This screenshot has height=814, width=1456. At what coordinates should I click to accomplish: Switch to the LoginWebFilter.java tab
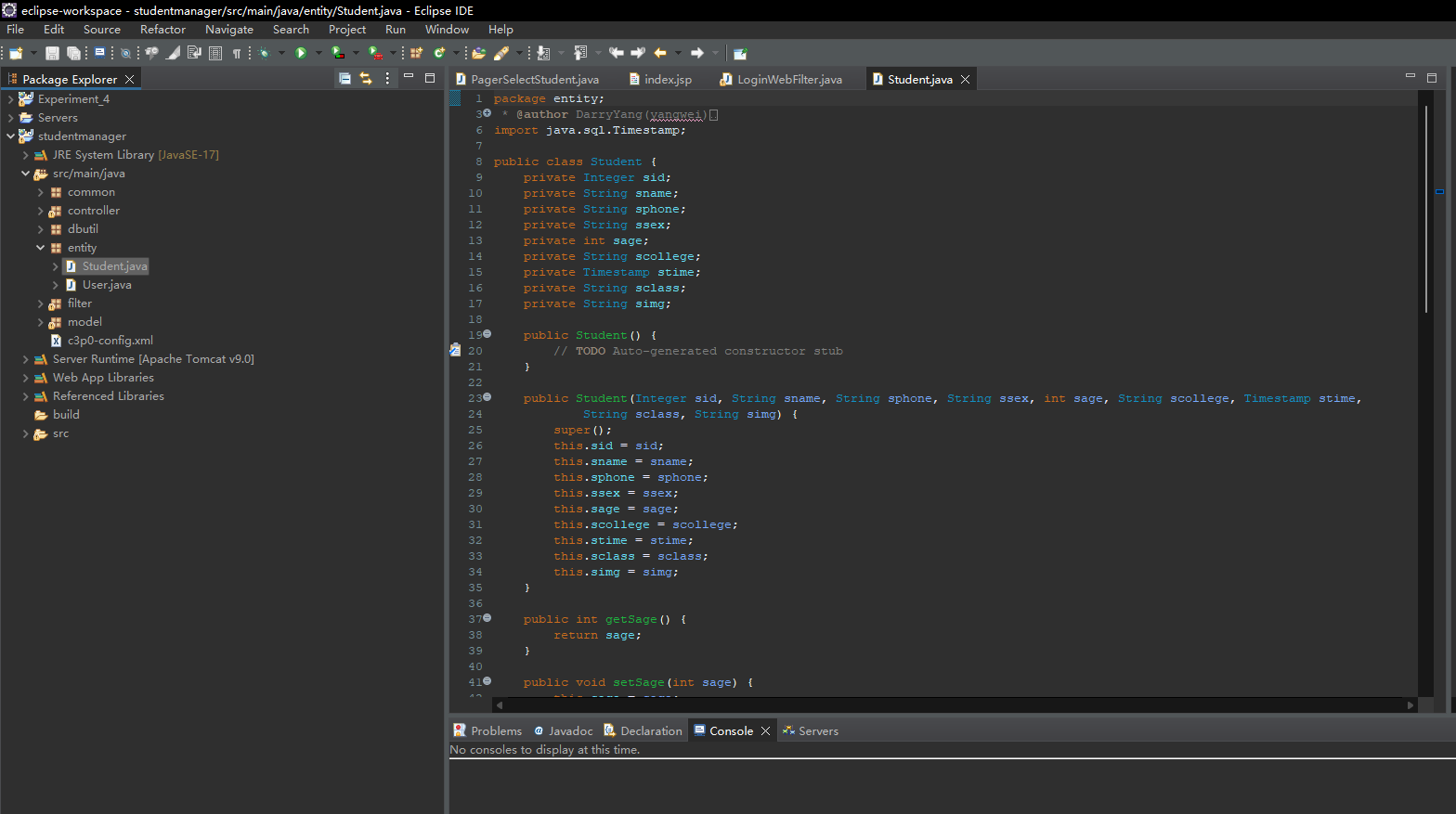(789, 80)
